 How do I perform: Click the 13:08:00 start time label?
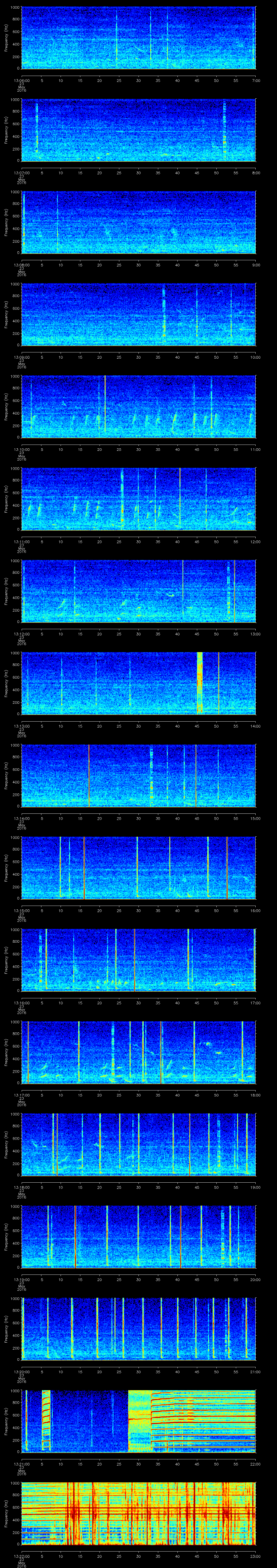pos(22,264)
